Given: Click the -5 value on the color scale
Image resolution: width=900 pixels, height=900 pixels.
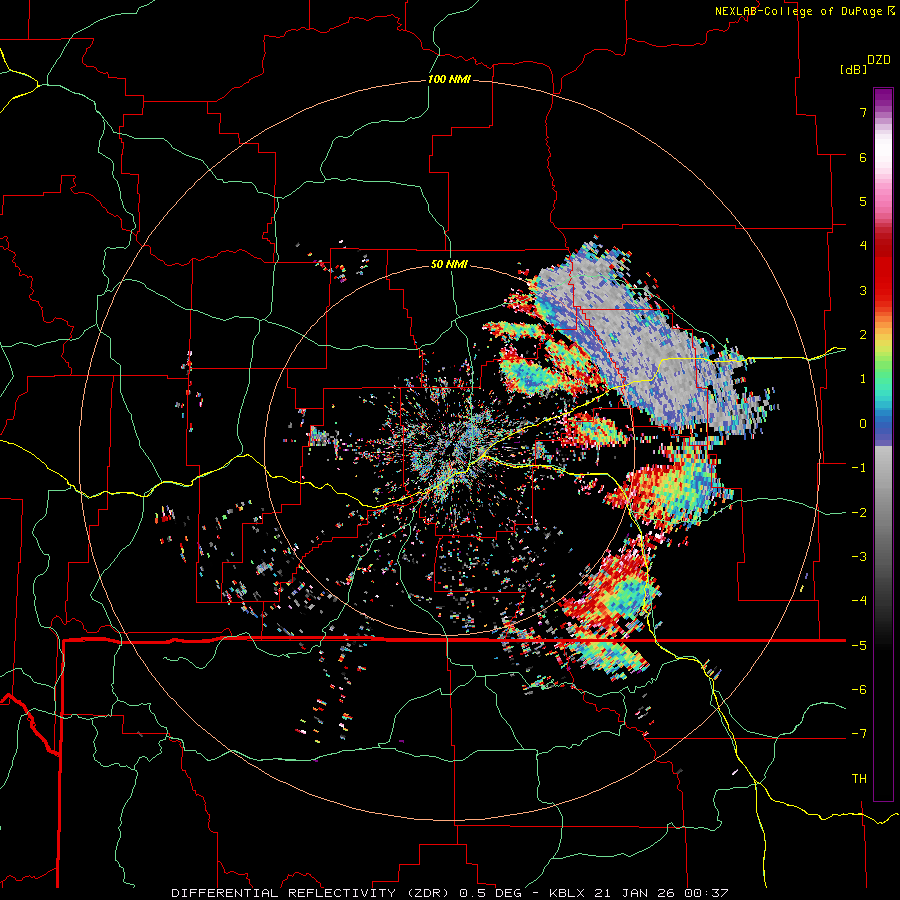Looking at the screenshot, I should point(859,646).
